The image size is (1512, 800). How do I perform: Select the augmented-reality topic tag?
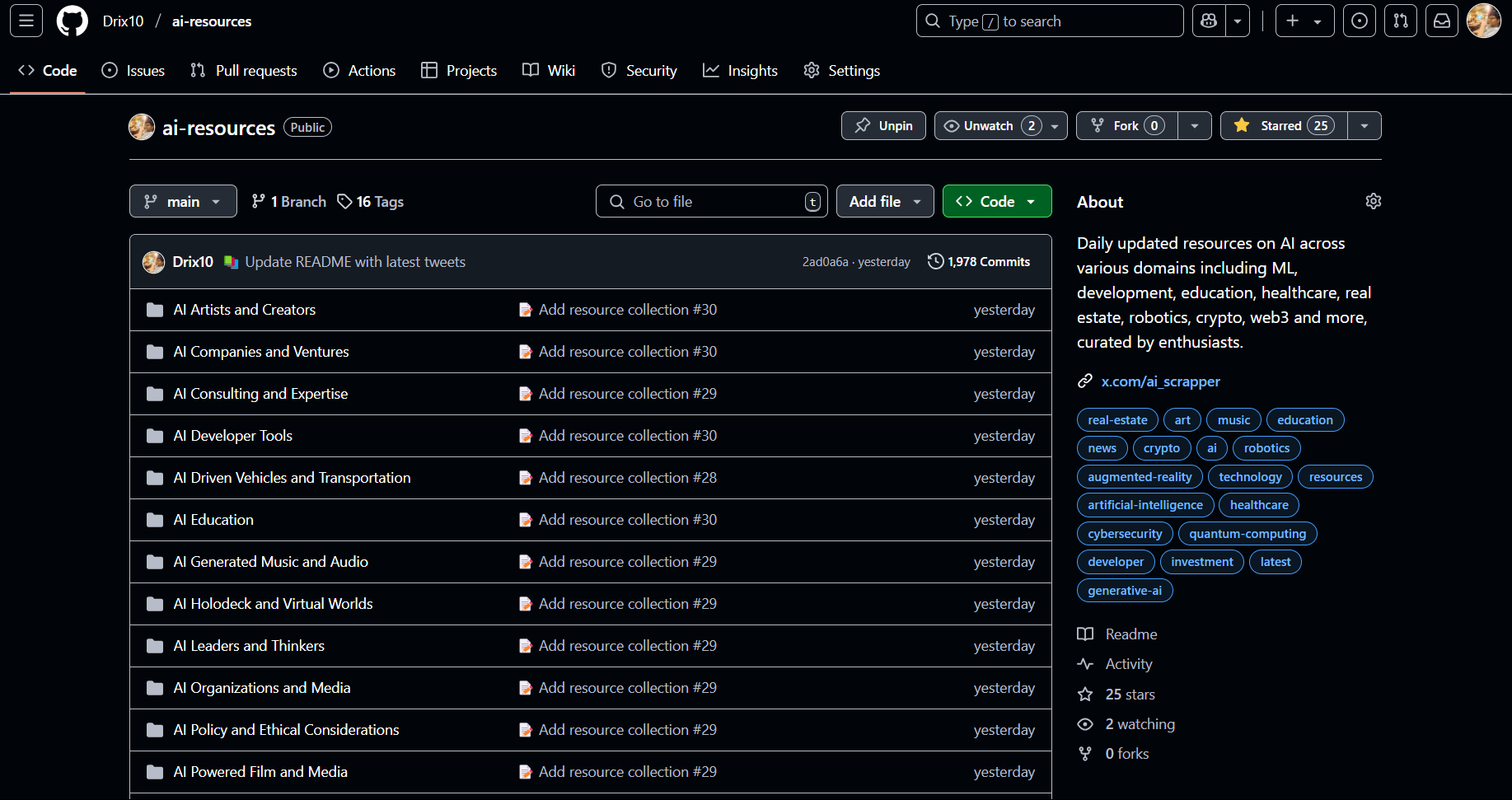(1140, 477)
